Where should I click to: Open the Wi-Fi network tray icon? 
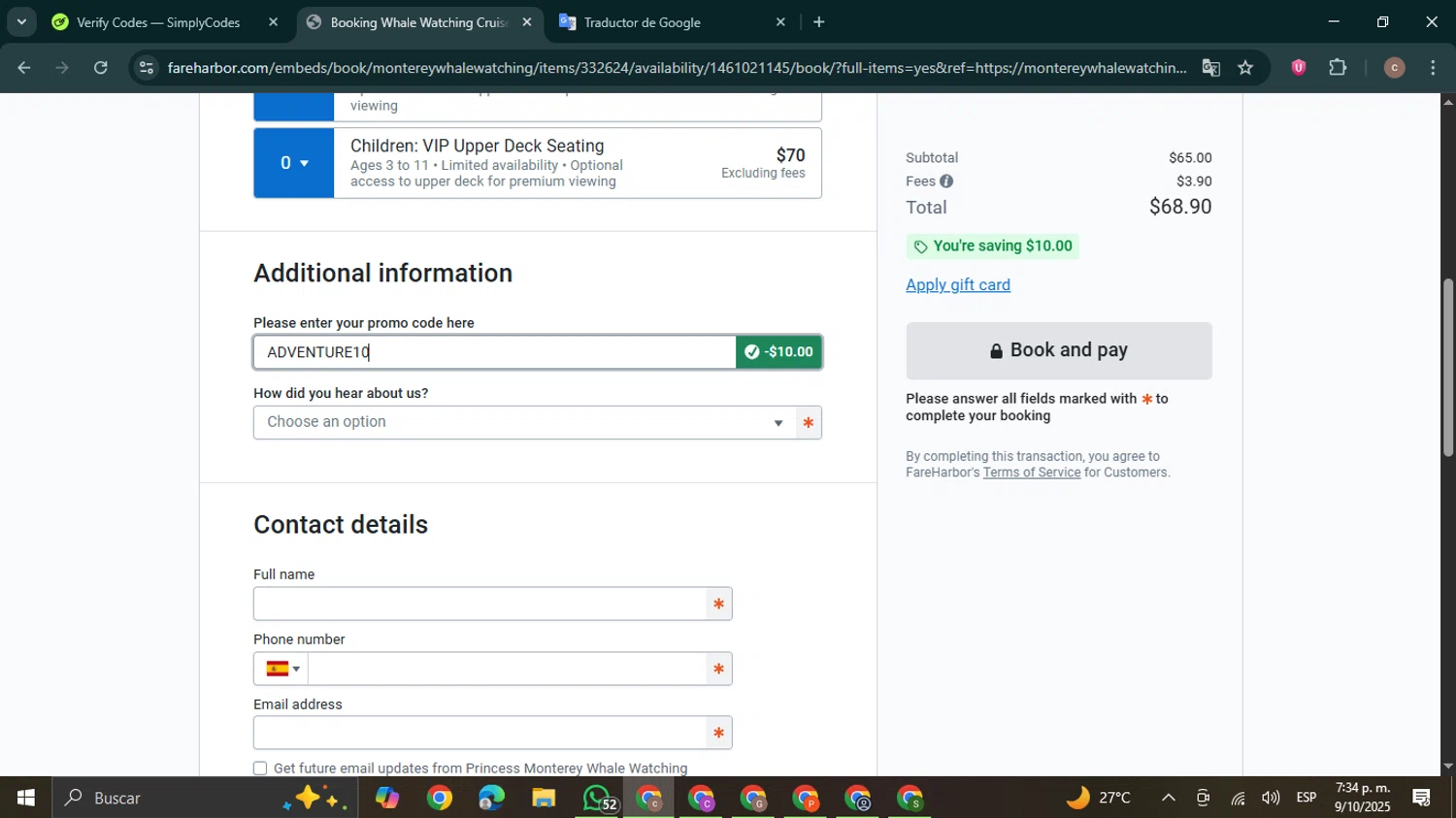1238,798
